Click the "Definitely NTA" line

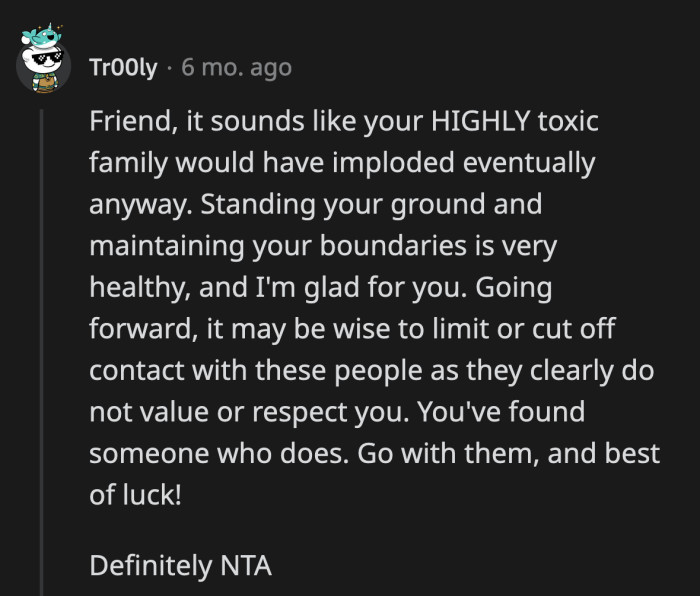(x=180, y=565)
